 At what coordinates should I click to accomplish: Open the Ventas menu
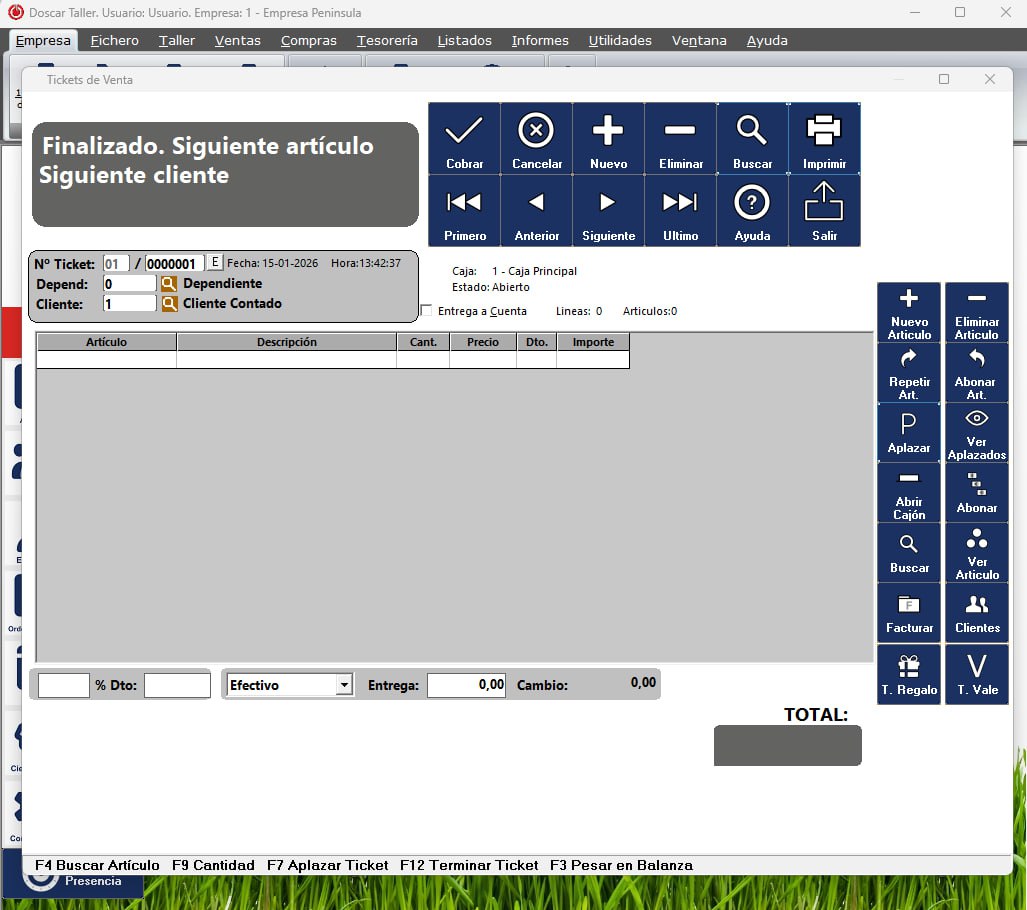[x=237, y=41]
